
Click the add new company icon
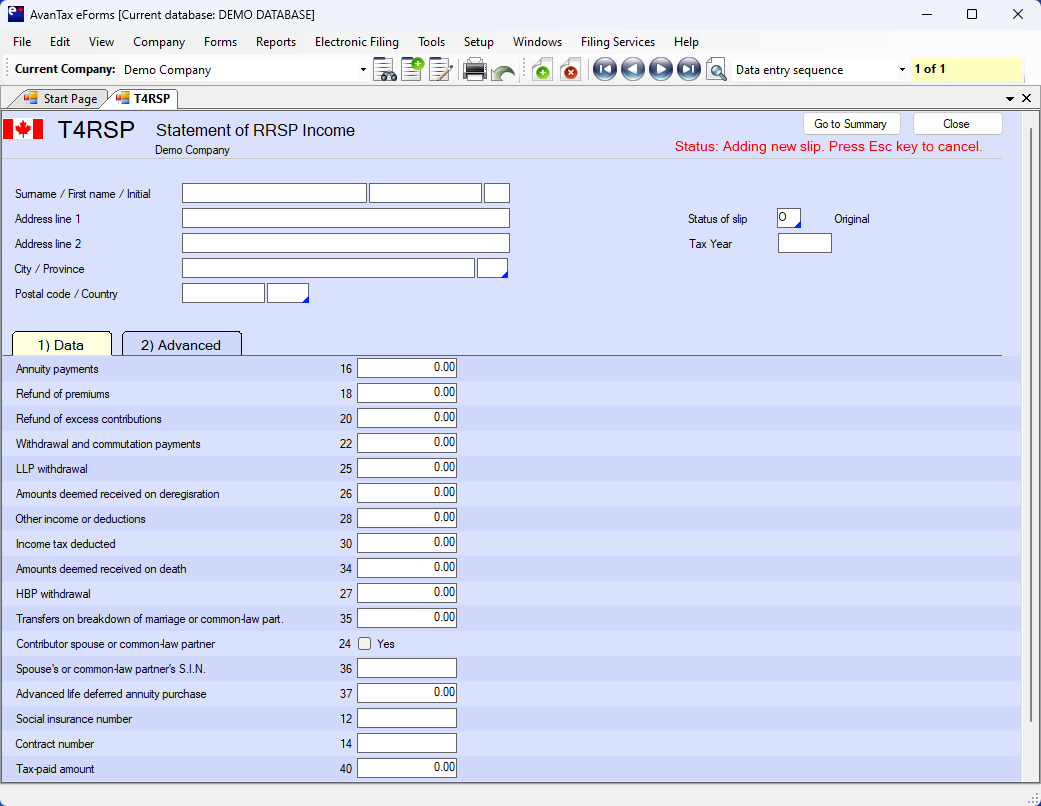click(412, 70)
